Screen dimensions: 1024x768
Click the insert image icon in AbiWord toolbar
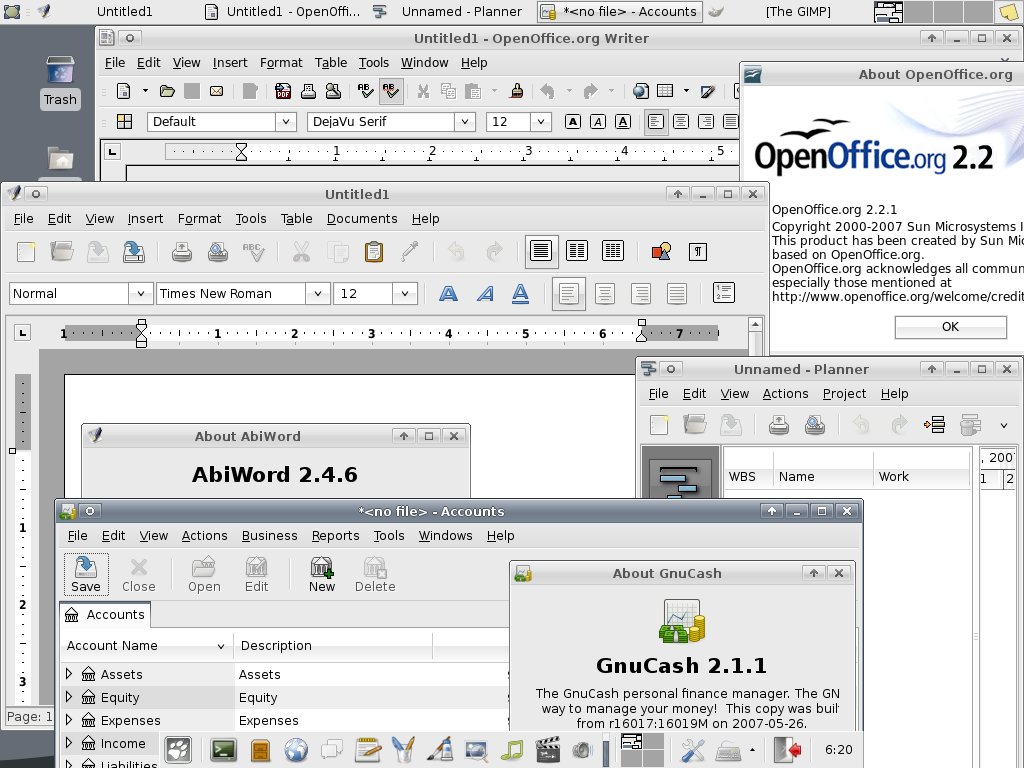click(662, 251)
